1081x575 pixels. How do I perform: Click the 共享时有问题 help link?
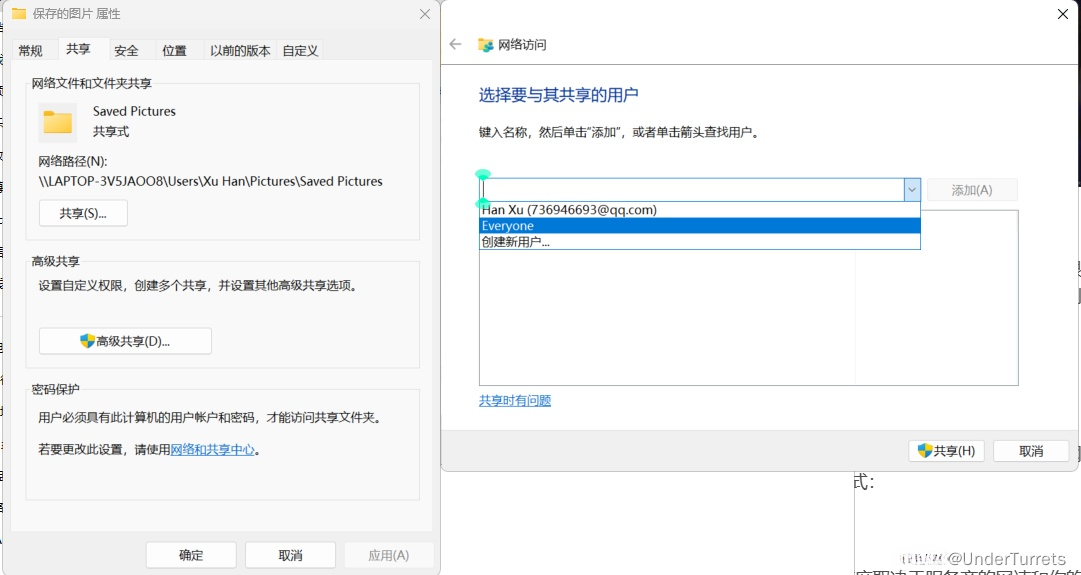515,401
